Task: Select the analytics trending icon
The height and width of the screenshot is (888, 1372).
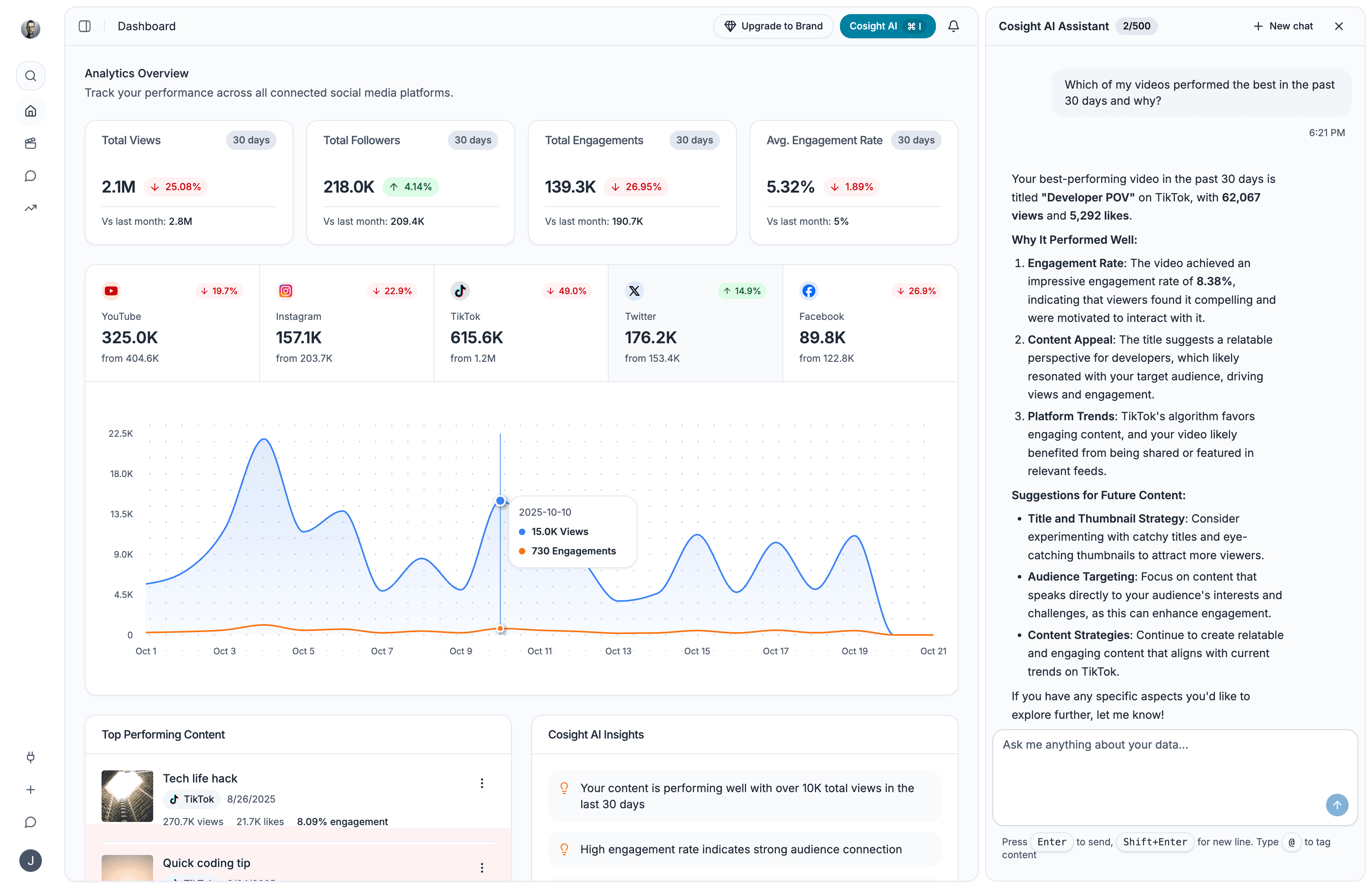Action: [30, 208]
